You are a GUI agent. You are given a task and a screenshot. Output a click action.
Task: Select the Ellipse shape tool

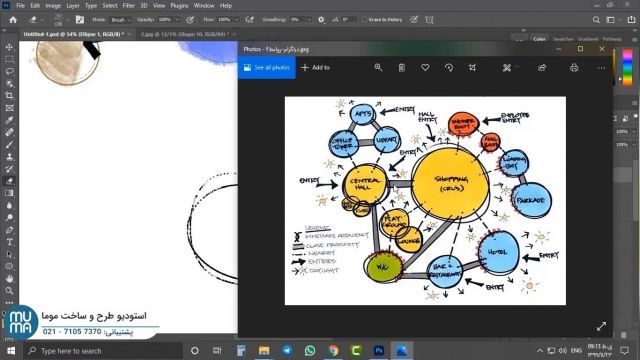click(x=9, y=267)
